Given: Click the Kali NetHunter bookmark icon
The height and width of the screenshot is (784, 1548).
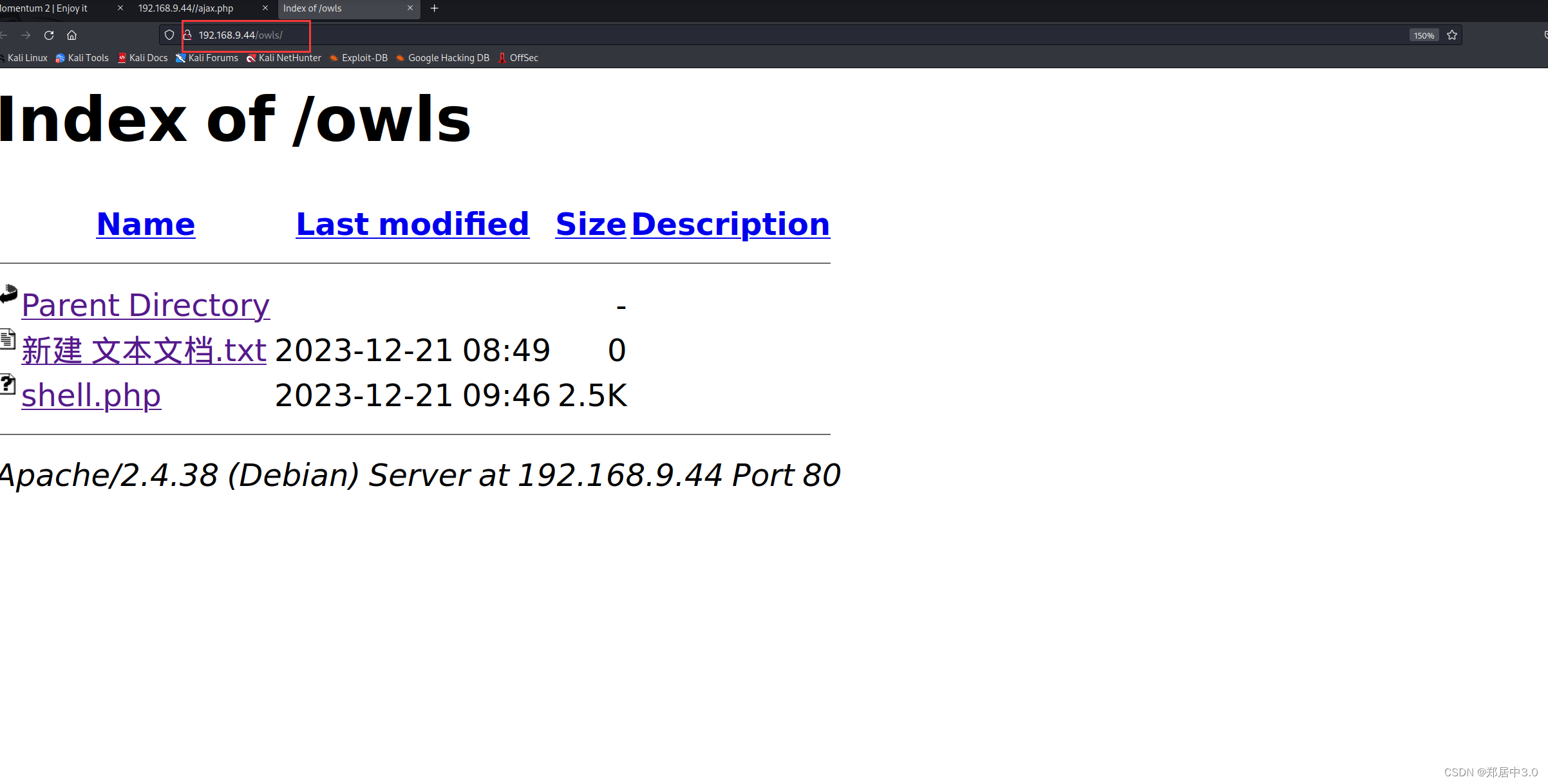Looking at the screenshot, I should click(x=249, y=58).
